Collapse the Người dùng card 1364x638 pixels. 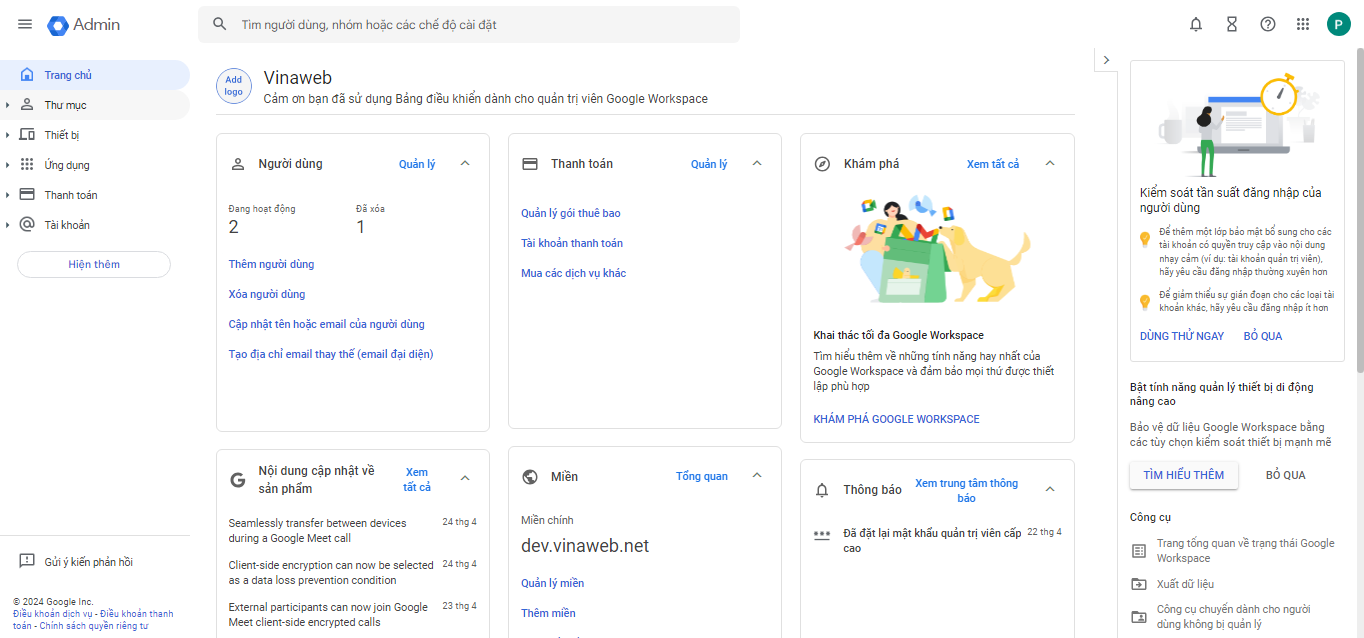[x=465, y=164]
